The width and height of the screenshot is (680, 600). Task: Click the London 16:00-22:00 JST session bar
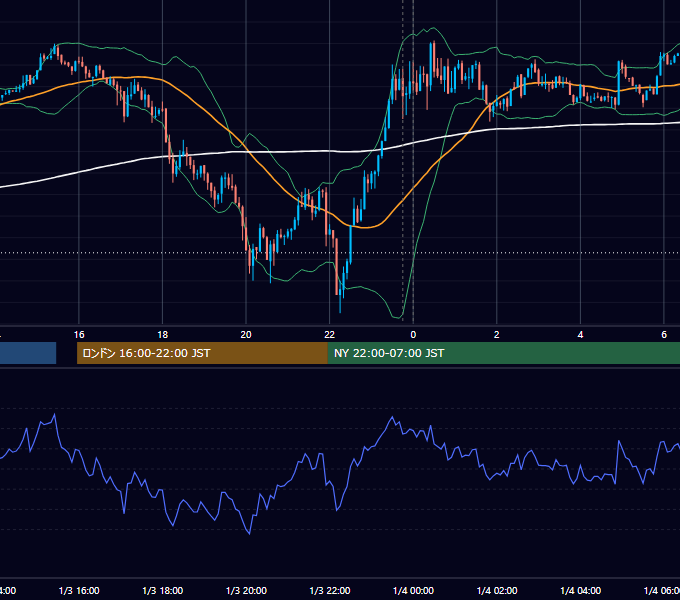click(202, 353)
